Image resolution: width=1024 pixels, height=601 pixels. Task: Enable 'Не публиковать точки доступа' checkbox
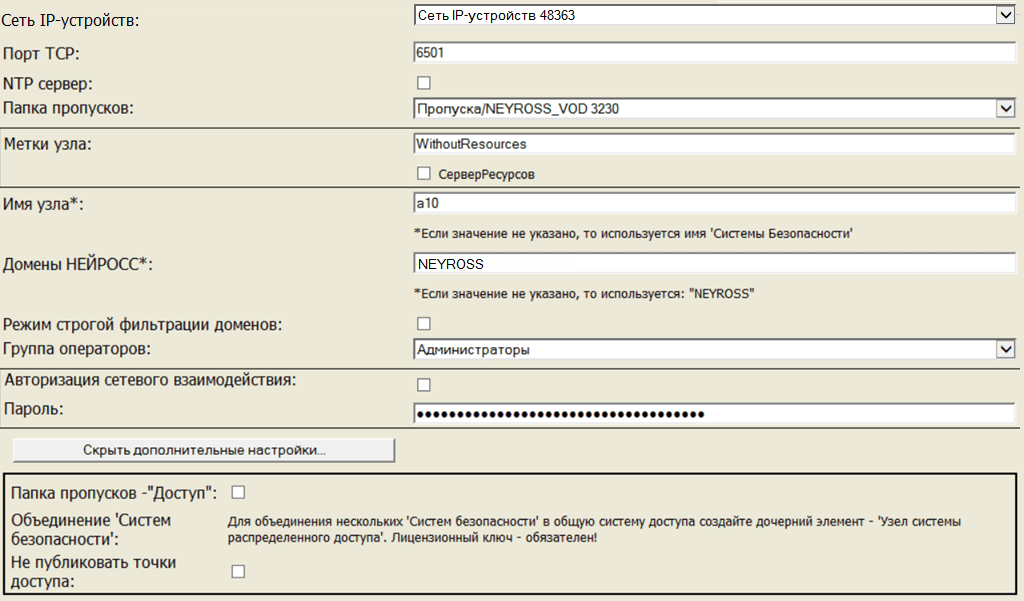238,571
